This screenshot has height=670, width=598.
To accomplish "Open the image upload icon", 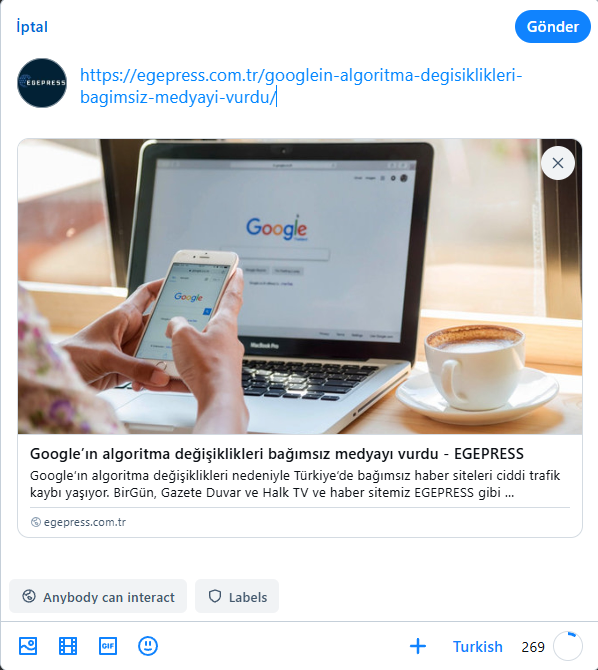I will point(28,646).
